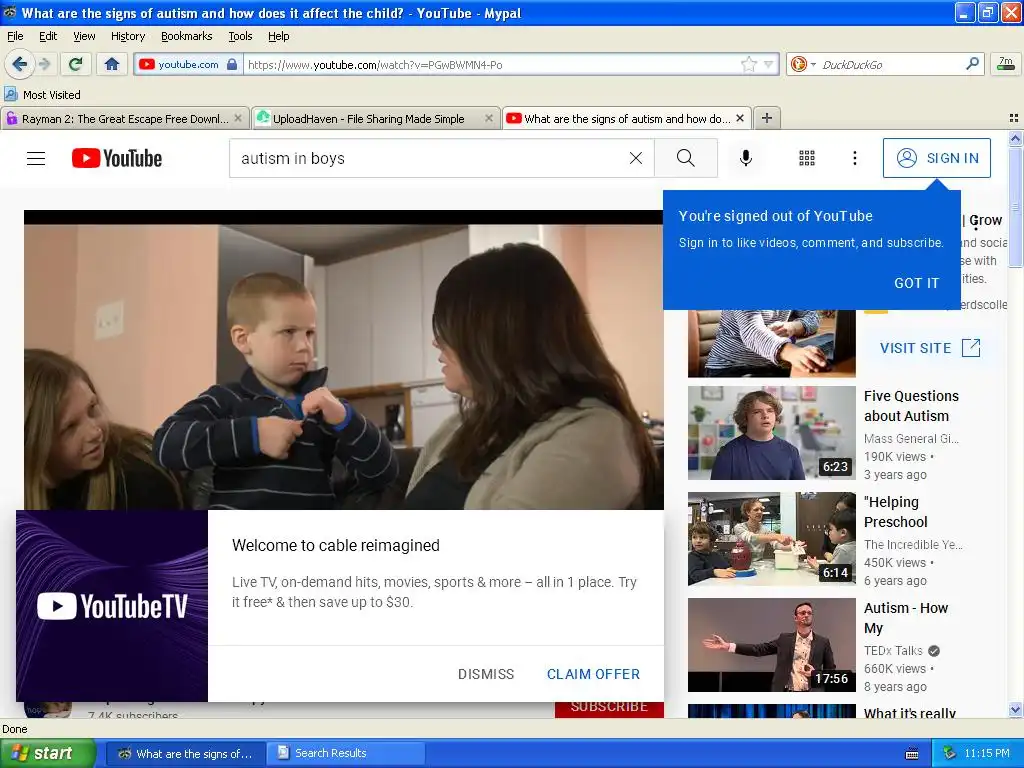
Task: Dismiss the signed-out notice with GOT IT
Action: (916, 283)
